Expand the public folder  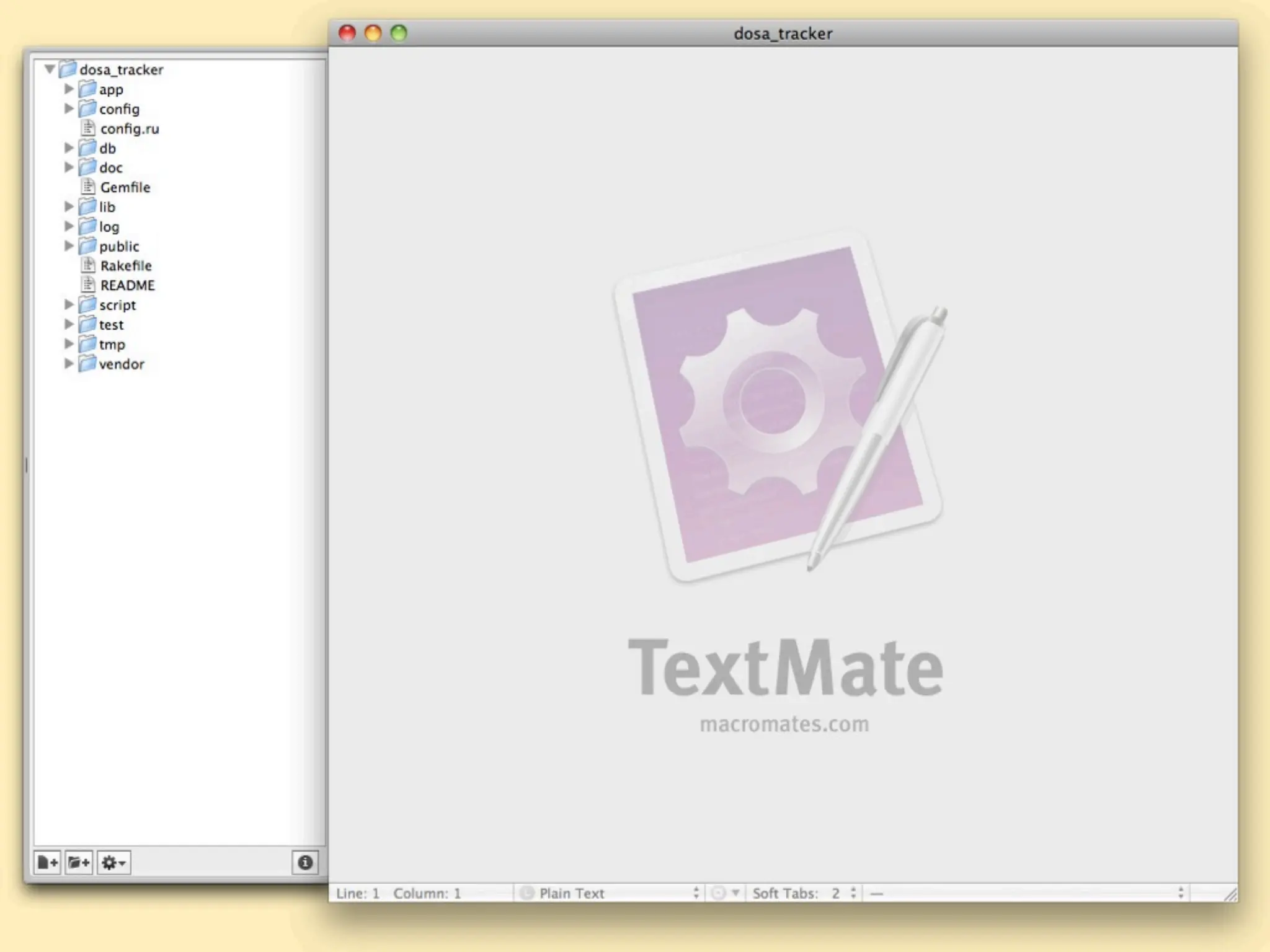tap(69, 246)
